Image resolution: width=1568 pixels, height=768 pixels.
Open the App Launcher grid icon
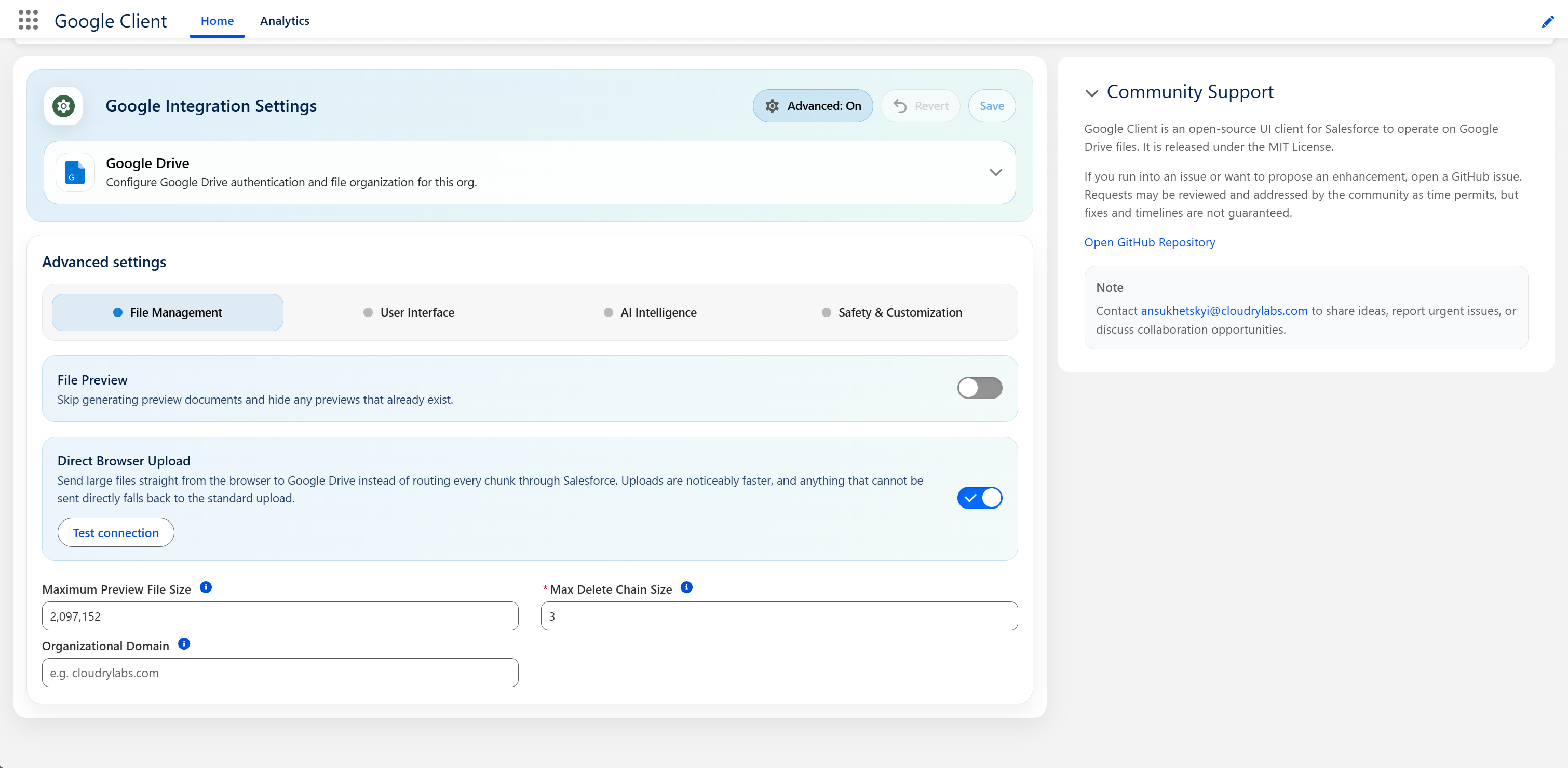28,20
